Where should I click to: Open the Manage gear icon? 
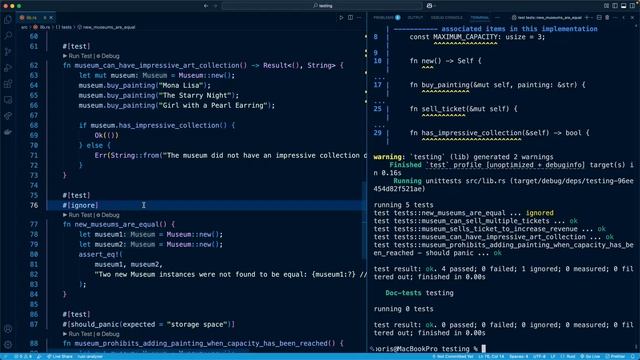(x=8, y=344)
